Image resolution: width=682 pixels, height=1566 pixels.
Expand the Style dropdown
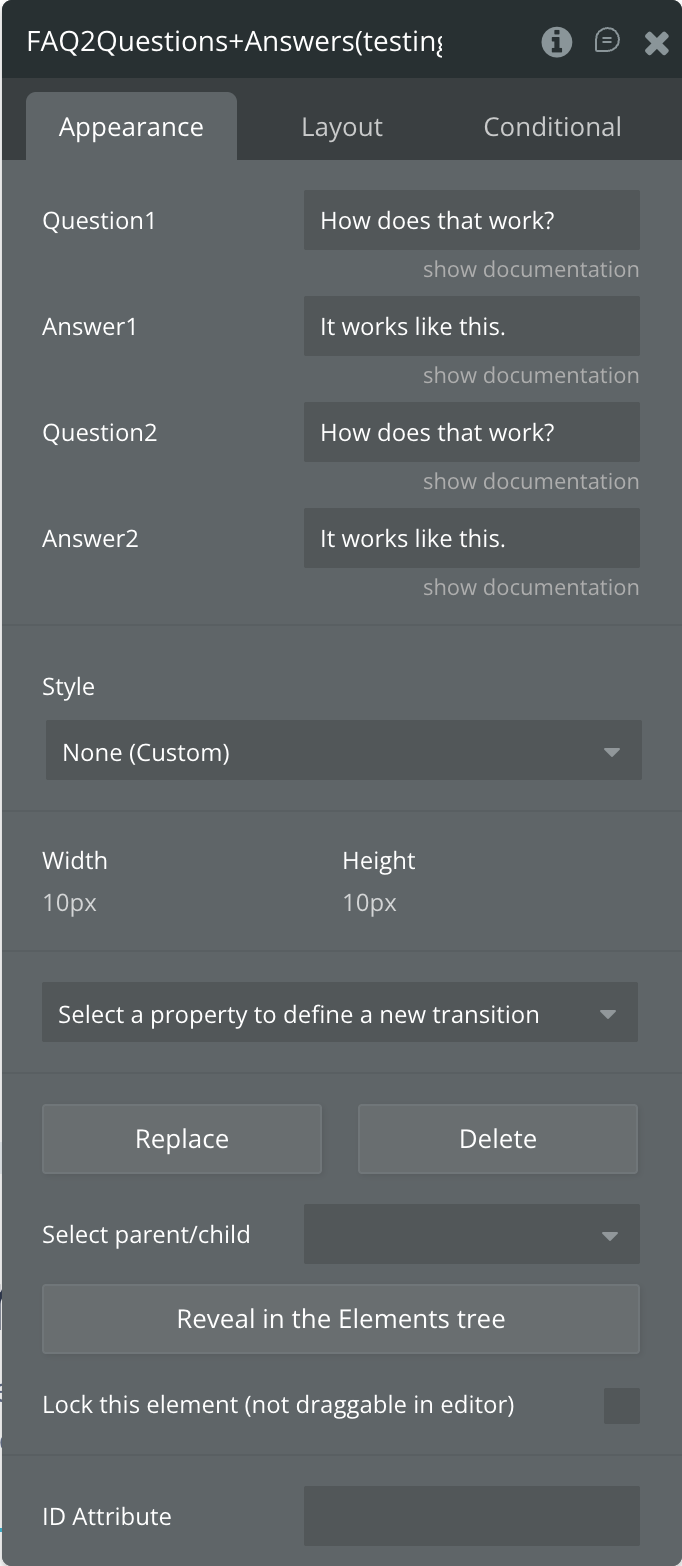(343, 751)
